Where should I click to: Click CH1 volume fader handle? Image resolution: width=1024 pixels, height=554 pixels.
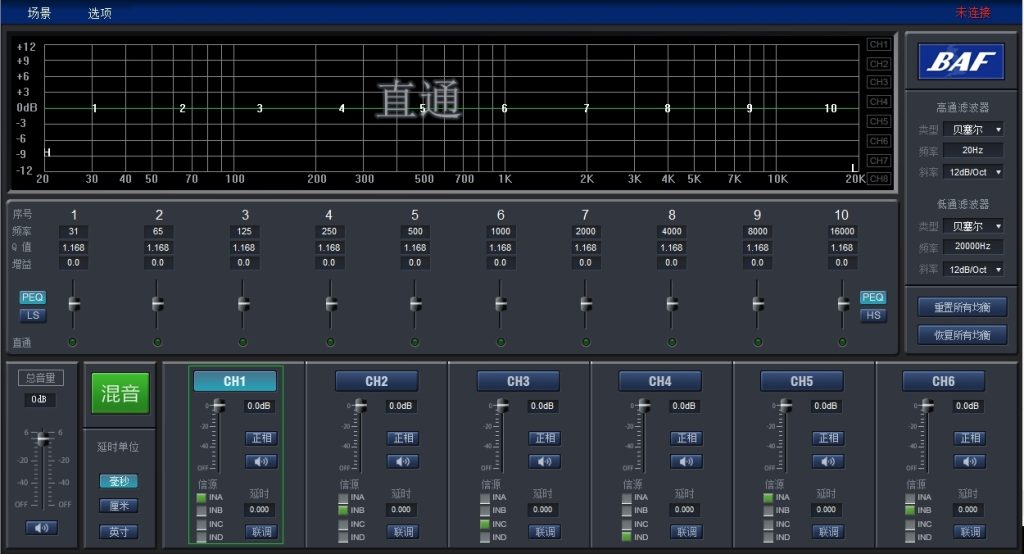coord(219,406)
